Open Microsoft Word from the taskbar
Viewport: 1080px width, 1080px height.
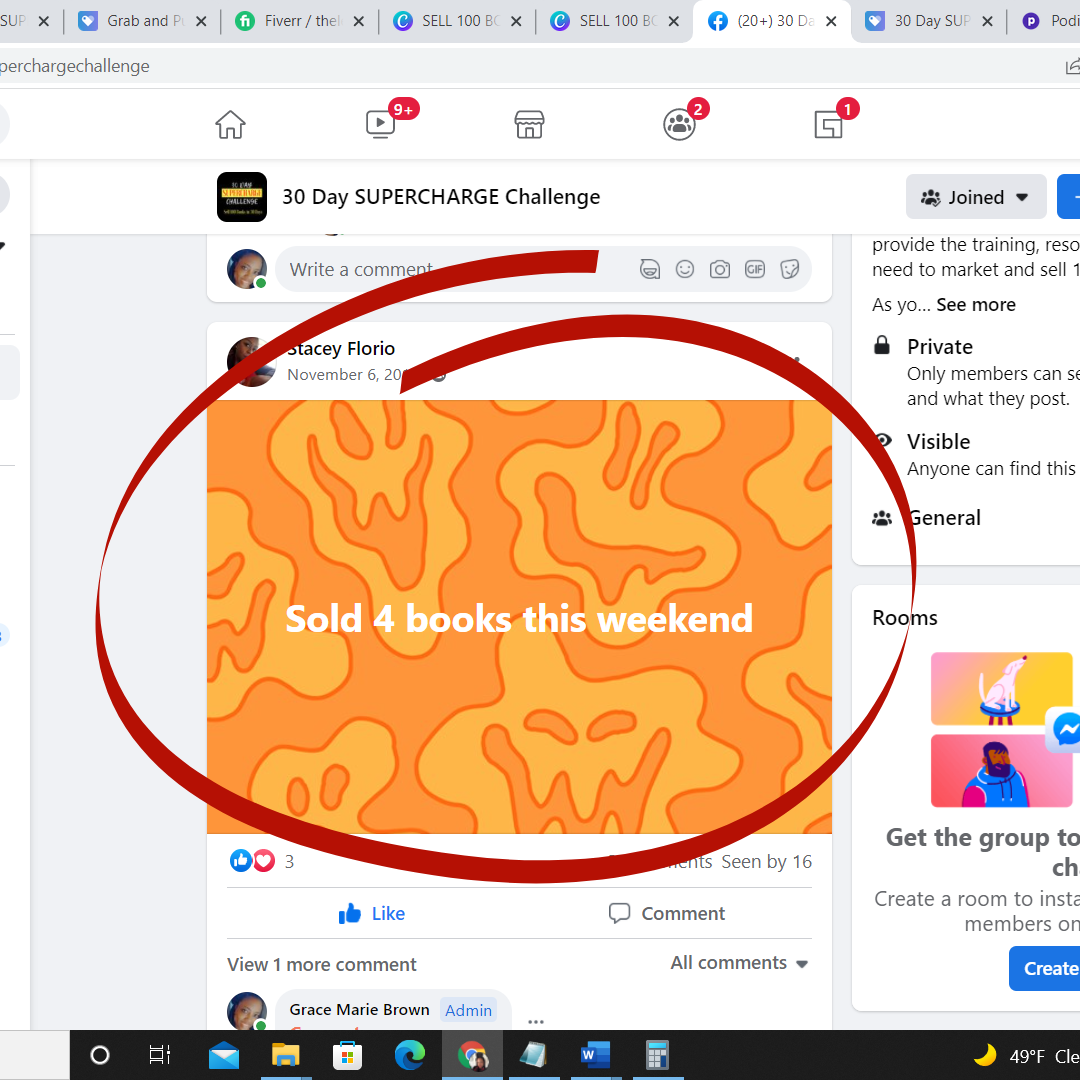coord(595,1055)
